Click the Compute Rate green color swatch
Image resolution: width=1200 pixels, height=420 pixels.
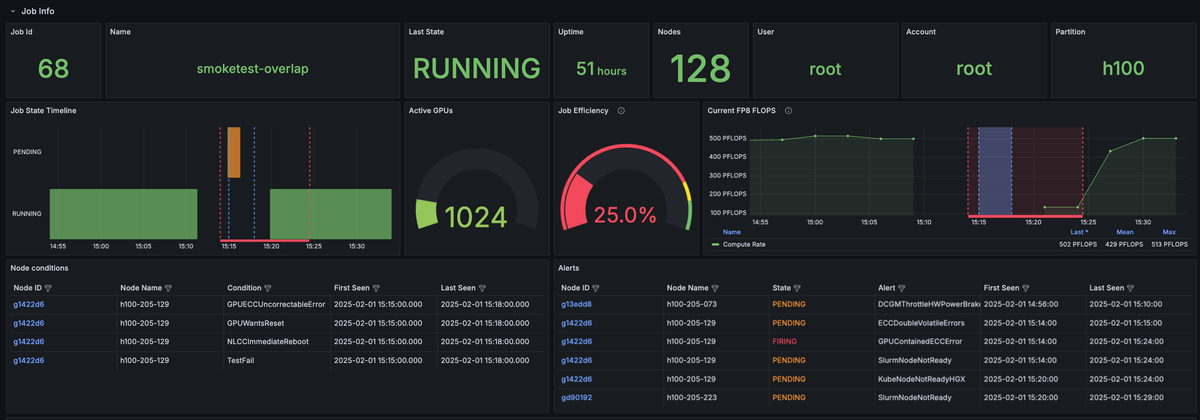pyautogui.click(x=715, y=243)
